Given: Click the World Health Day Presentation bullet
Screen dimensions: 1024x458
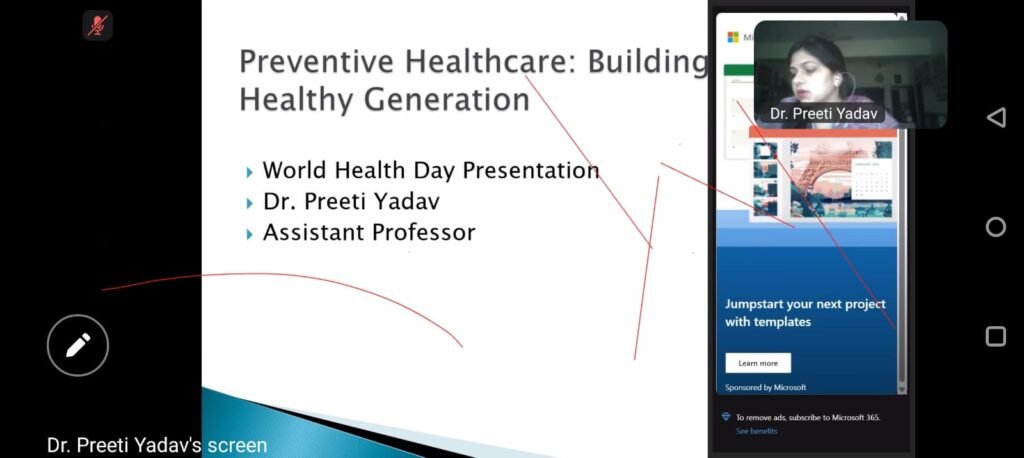Looking at the screenshot, I should point(430,171).
